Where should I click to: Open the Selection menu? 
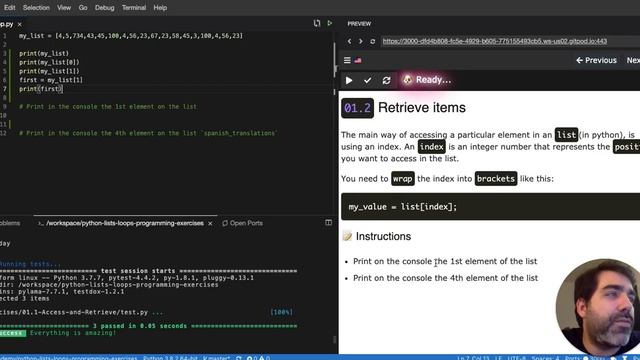[36, 8]
